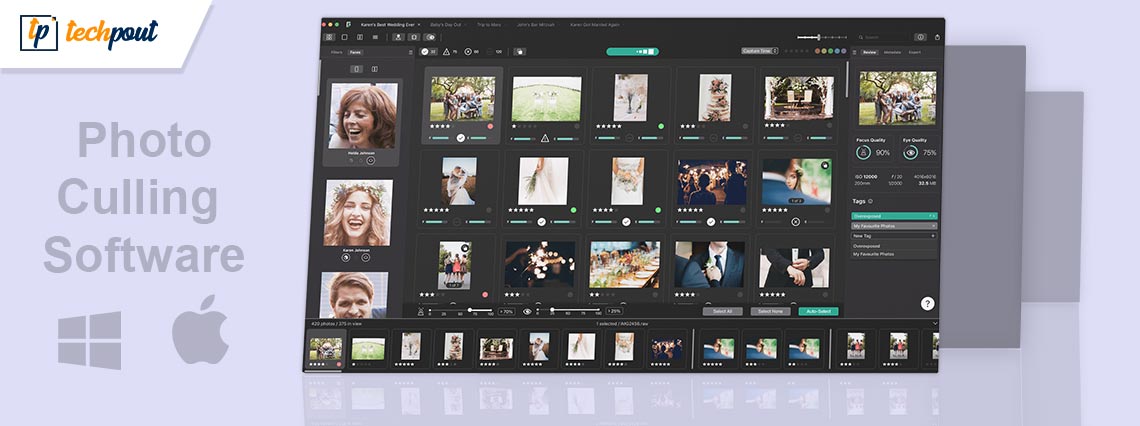
Task: Select list view icon in toolbar
Action: click(x=375, y=37)
